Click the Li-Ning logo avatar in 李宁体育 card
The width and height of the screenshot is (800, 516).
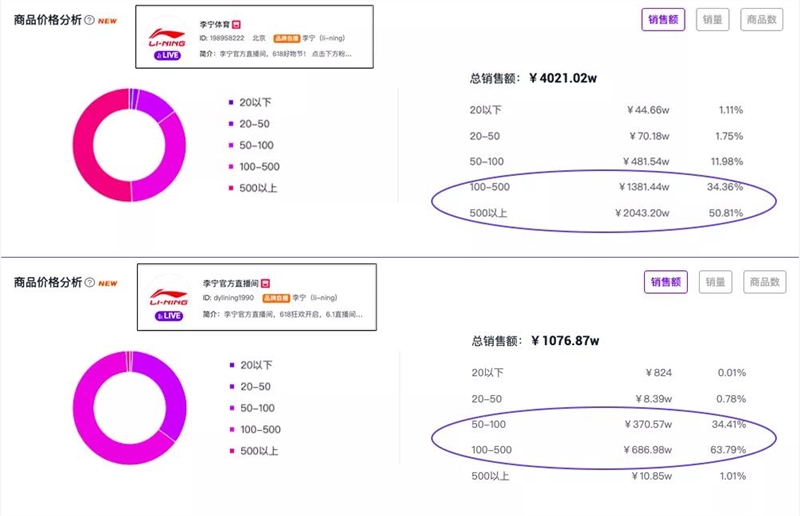[x=167, y=36]
